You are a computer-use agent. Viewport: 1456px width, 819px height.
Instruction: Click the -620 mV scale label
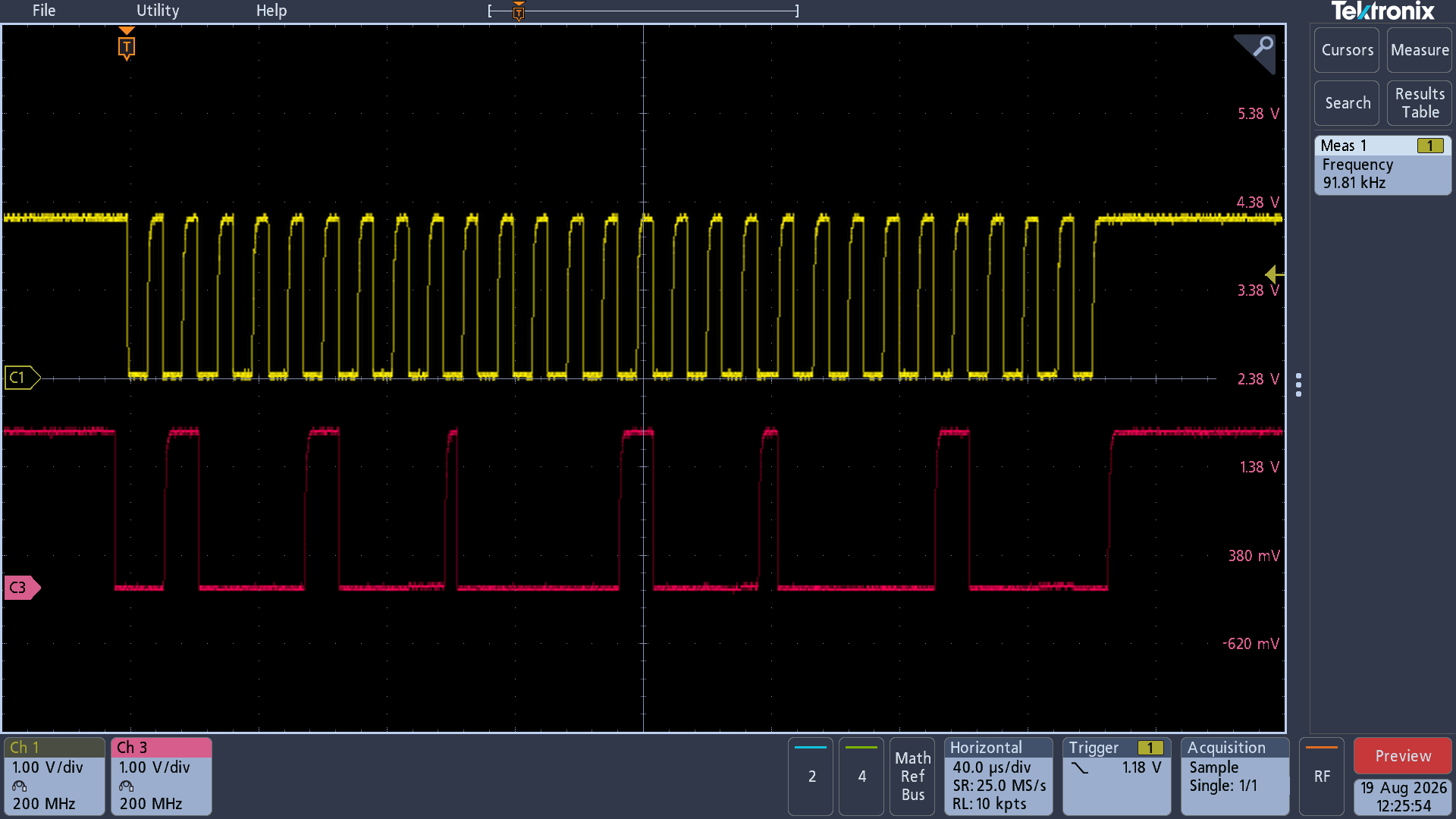[x=1250, y=644]
